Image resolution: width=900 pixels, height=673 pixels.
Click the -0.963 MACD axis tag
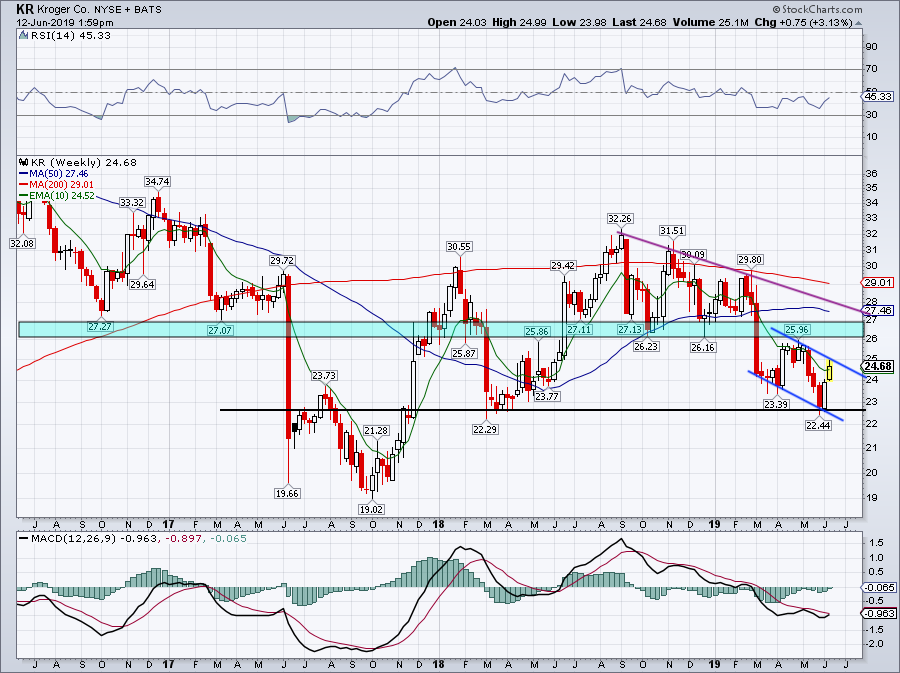coord(878,613)
